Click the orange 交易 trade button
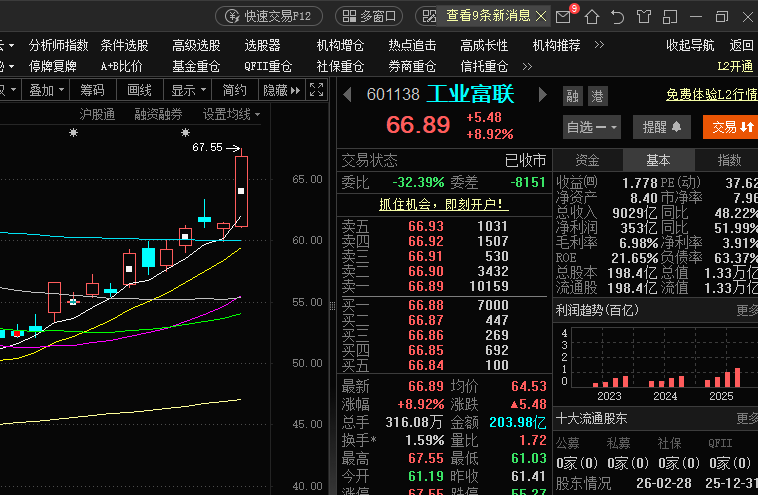758x495 pixels. (730, 127)
